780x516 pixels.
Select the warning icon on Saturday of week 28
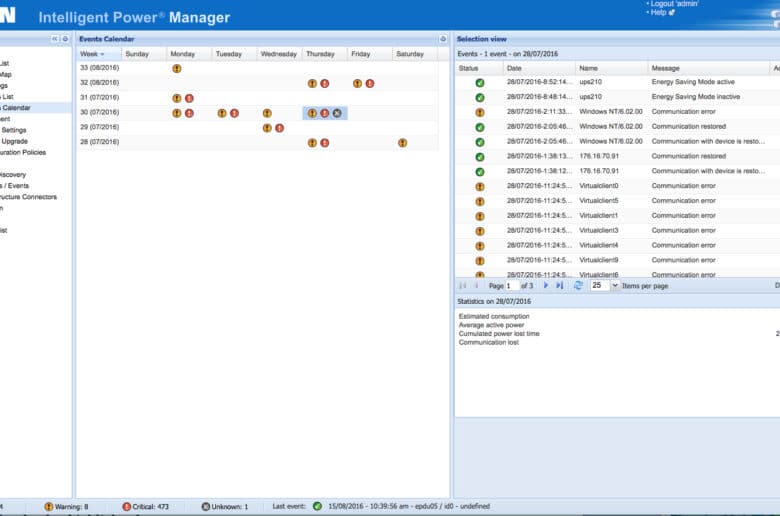tap(402, 143)
